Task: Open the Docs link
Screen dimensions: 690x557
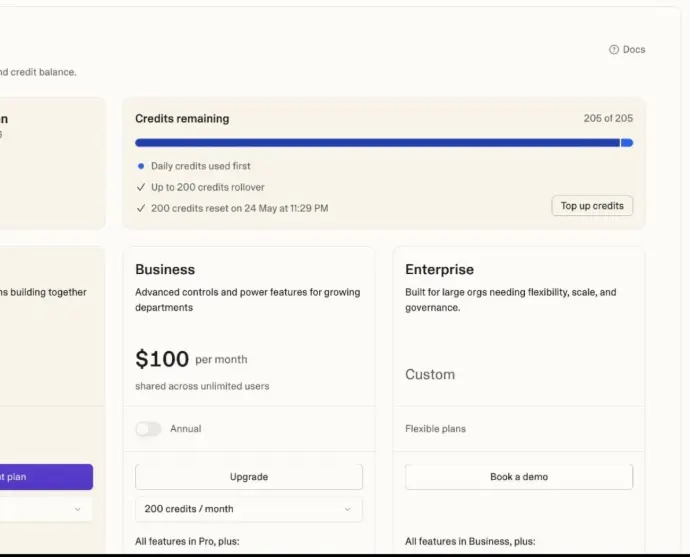Action: click(x=634, y=50)
